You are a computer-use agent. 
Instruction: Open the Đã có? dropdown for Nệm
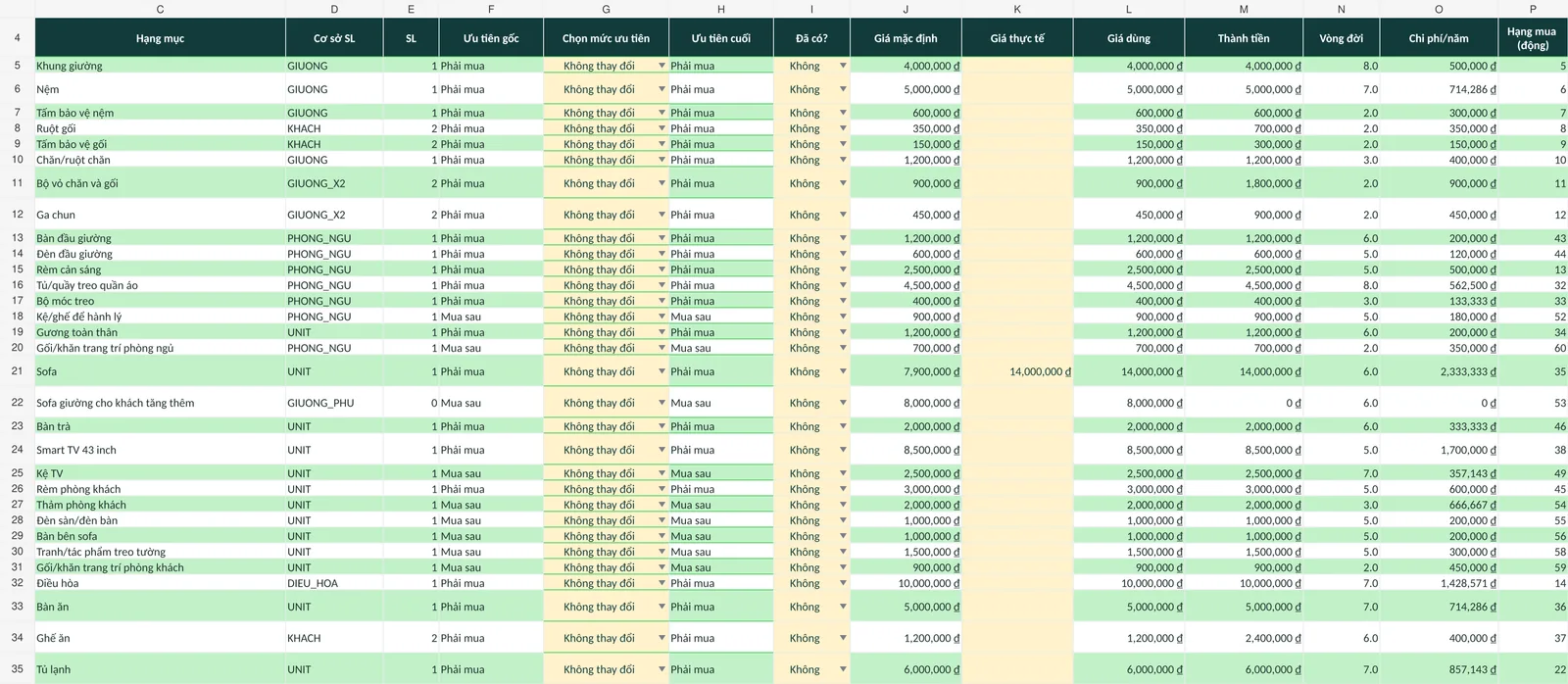click(843, 89)
